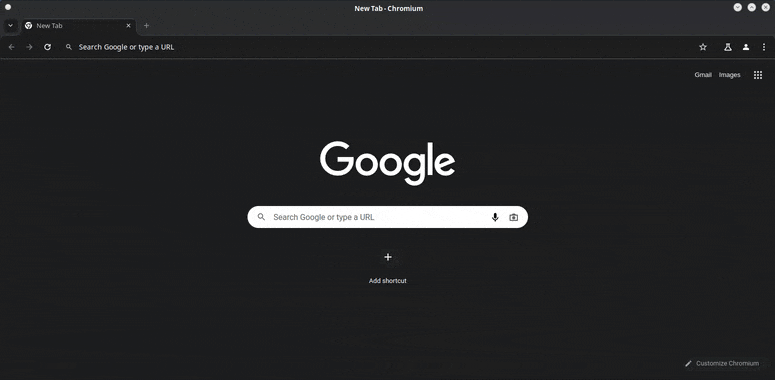Open a new tab with plus button
The height and width of the screenshot is (380, 775).
pyautogui.click(x=146, y=26)
